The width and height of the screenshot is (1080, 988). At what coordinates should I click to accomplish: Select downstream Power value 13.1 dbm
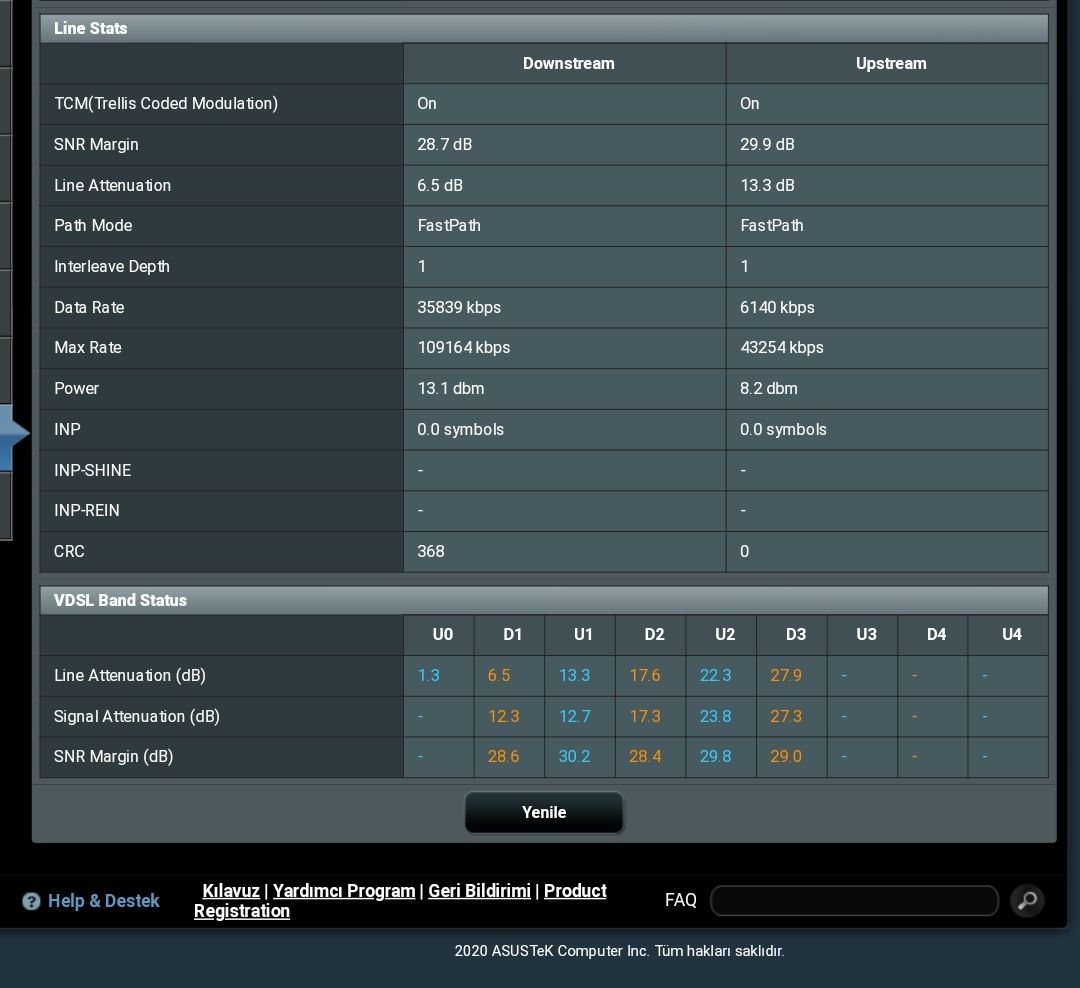[x=450, y=389]
